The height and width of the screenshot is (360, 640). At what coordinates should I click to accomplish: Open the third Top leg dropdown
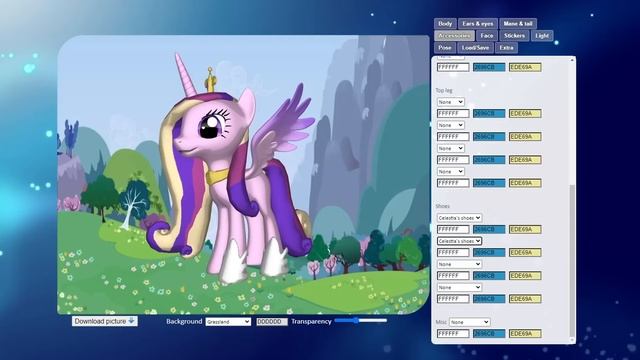point(450,148)
